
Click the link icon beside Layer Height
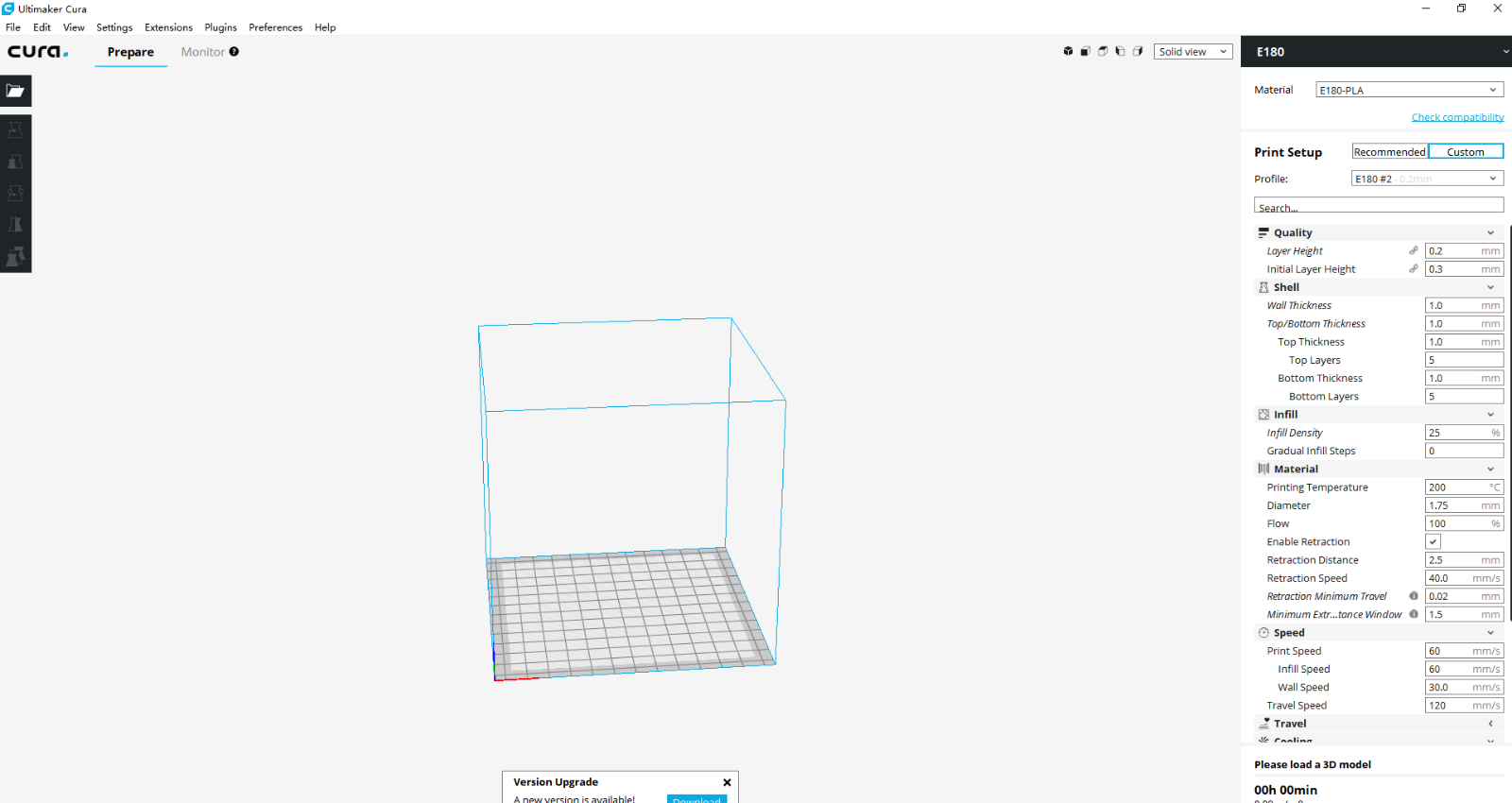[1414, 250]
